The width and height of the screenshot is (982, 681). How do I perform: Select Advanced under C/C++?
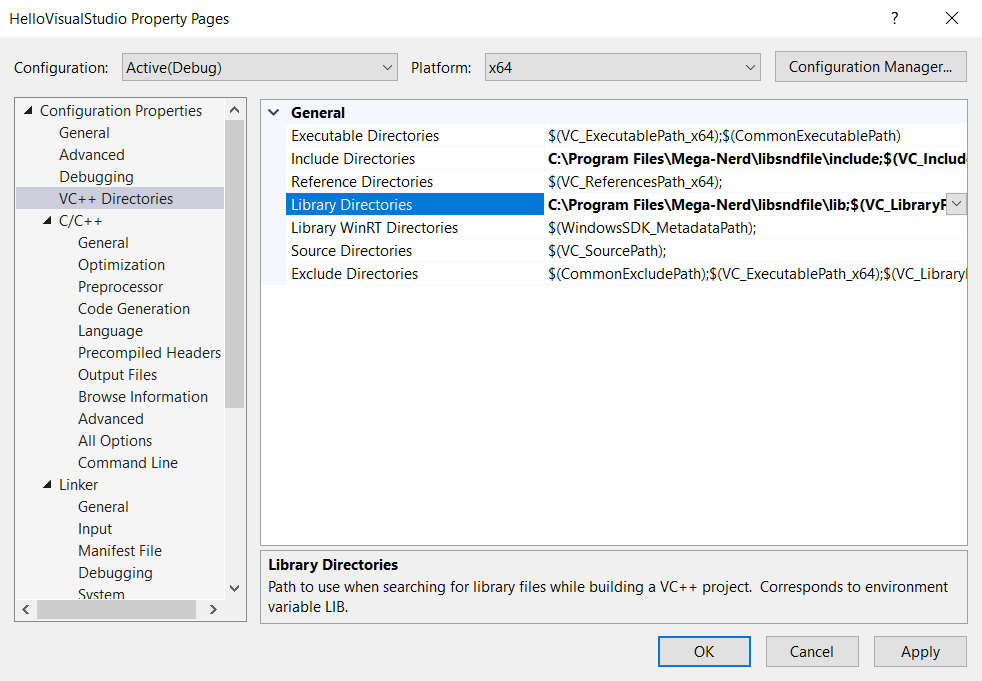[110, 418]
